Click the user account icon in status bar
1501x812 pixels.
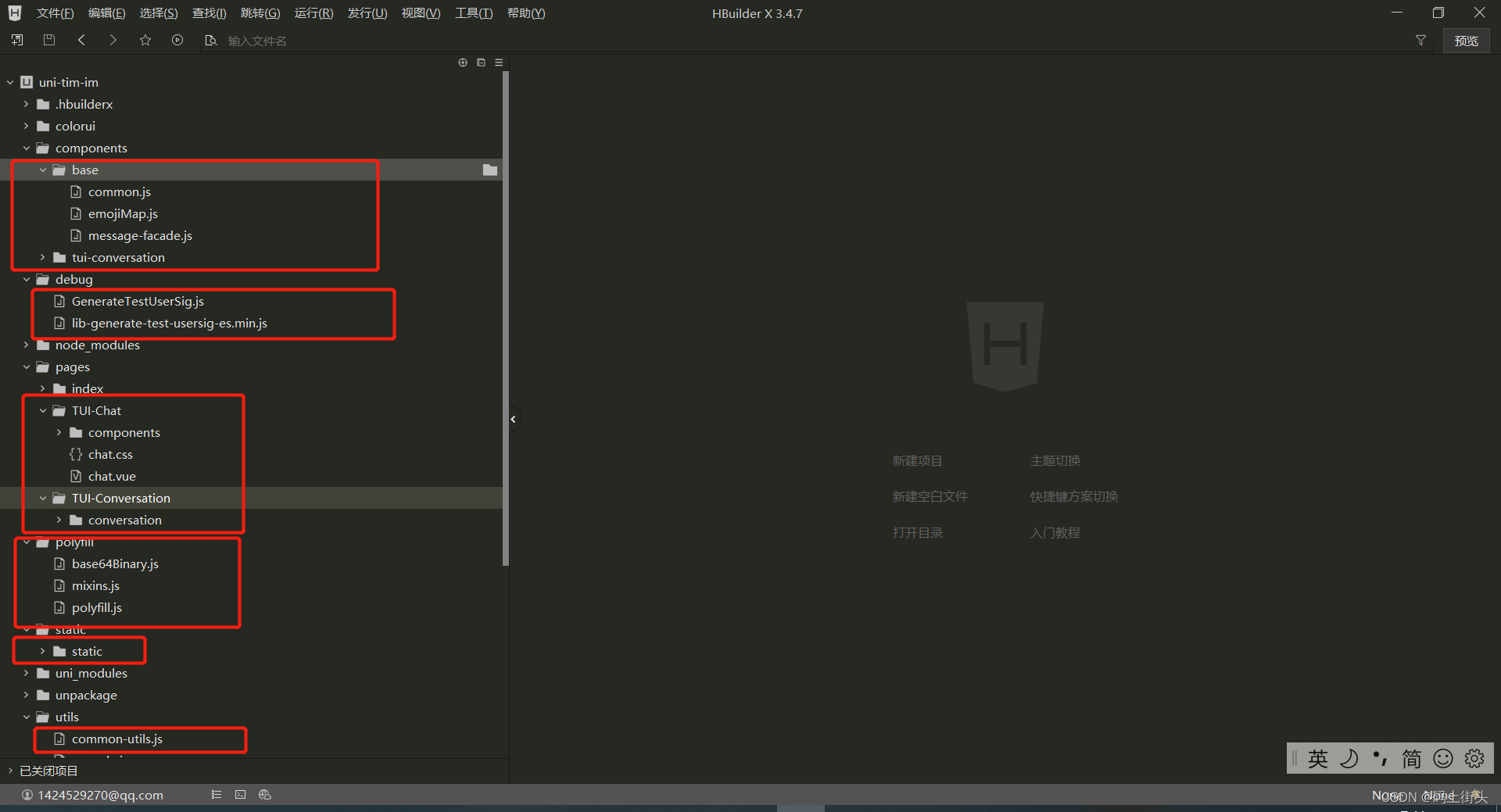27,795
